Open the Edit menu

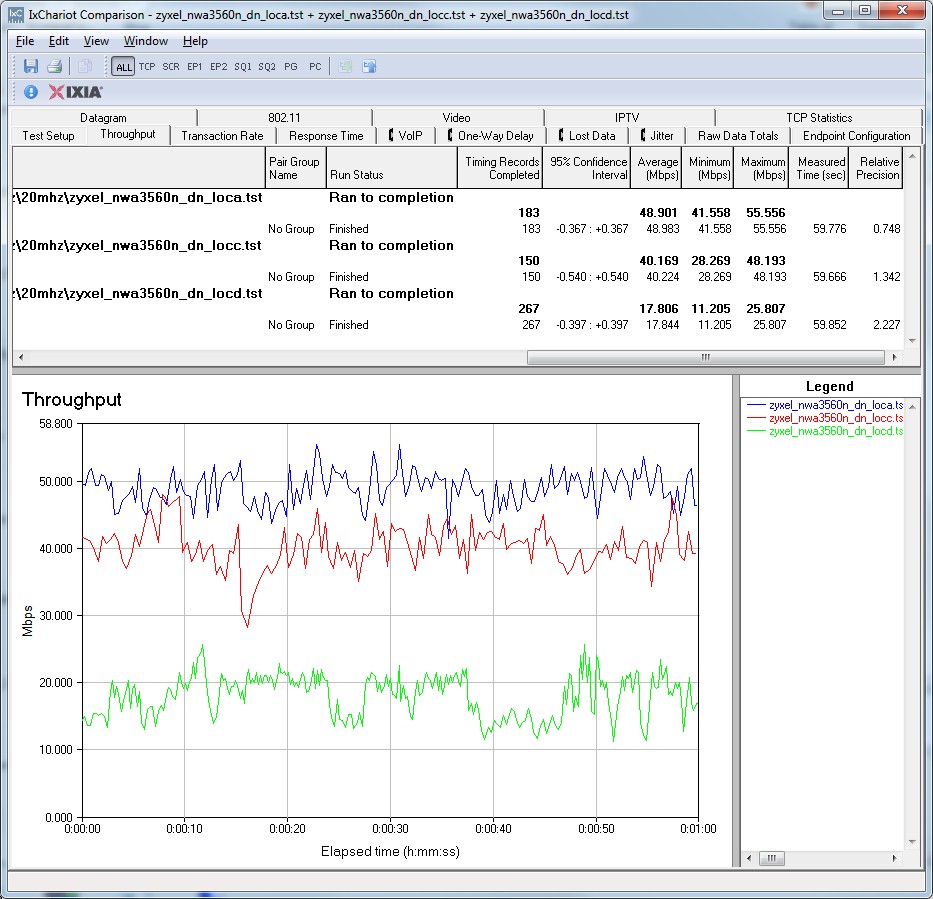coord(59,41)
